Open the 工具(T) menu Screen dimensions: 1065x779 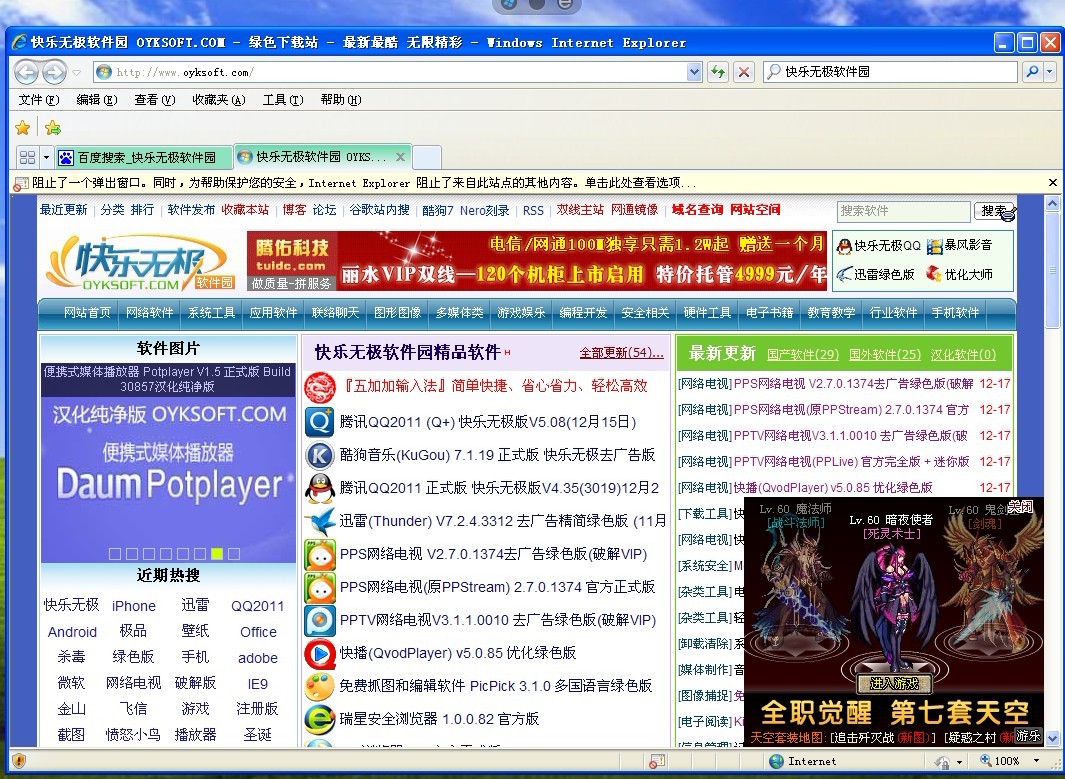pos(282,99)
